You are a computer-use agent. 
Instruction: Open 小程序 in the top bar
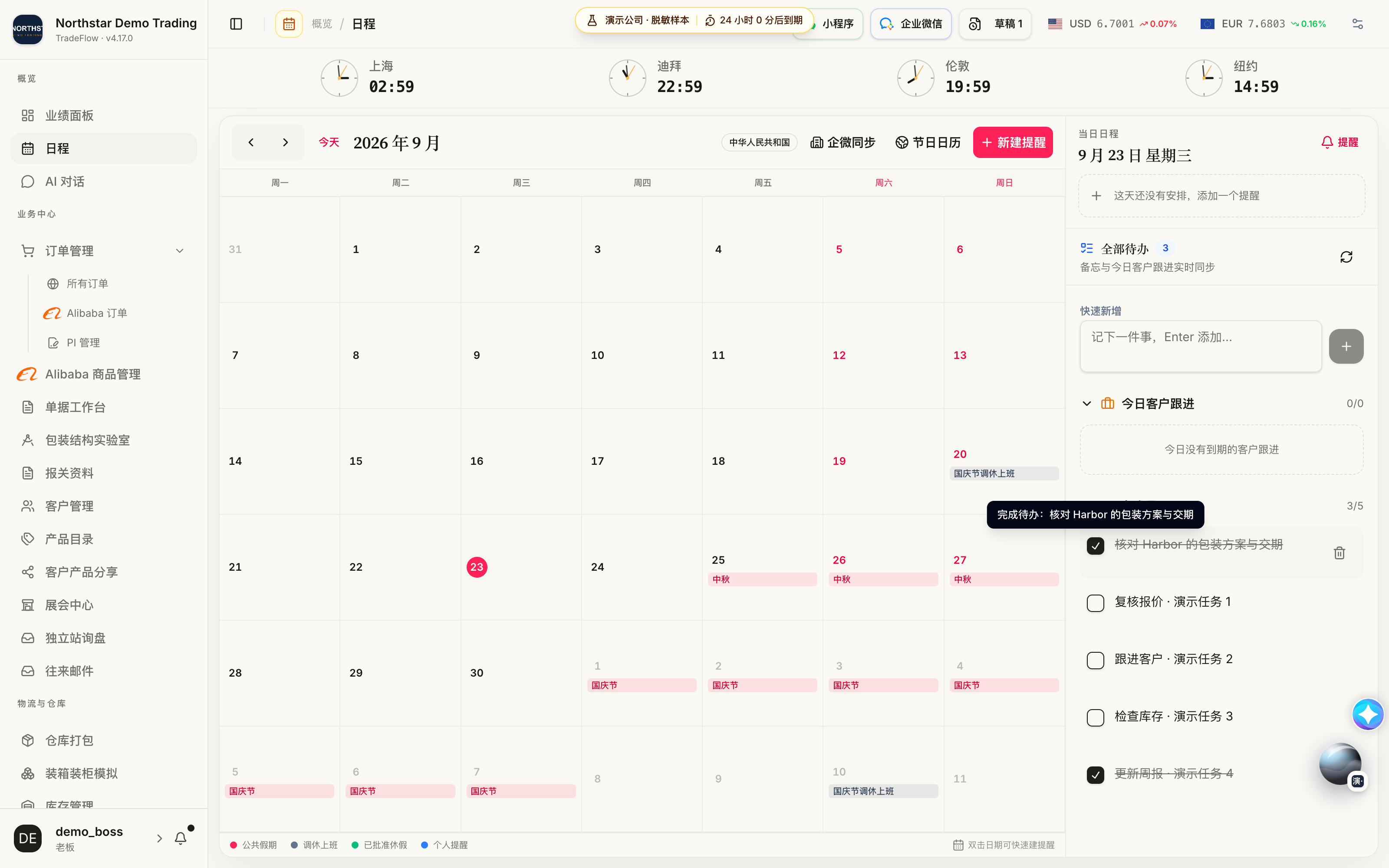click(837, 23)
